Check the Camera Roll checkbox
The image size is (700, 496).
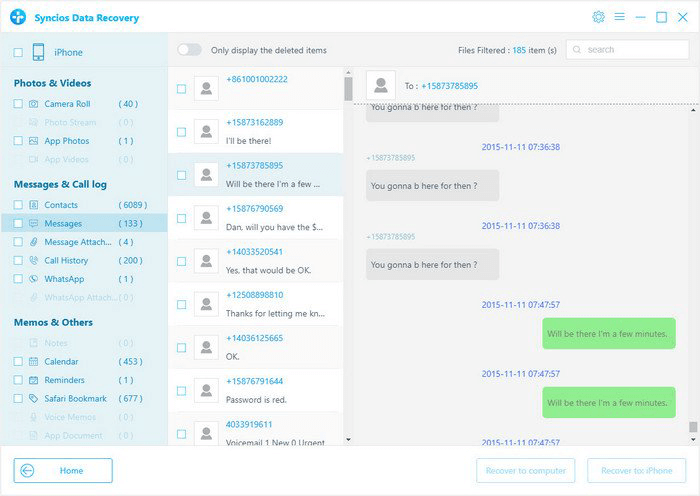coord(18,104)
